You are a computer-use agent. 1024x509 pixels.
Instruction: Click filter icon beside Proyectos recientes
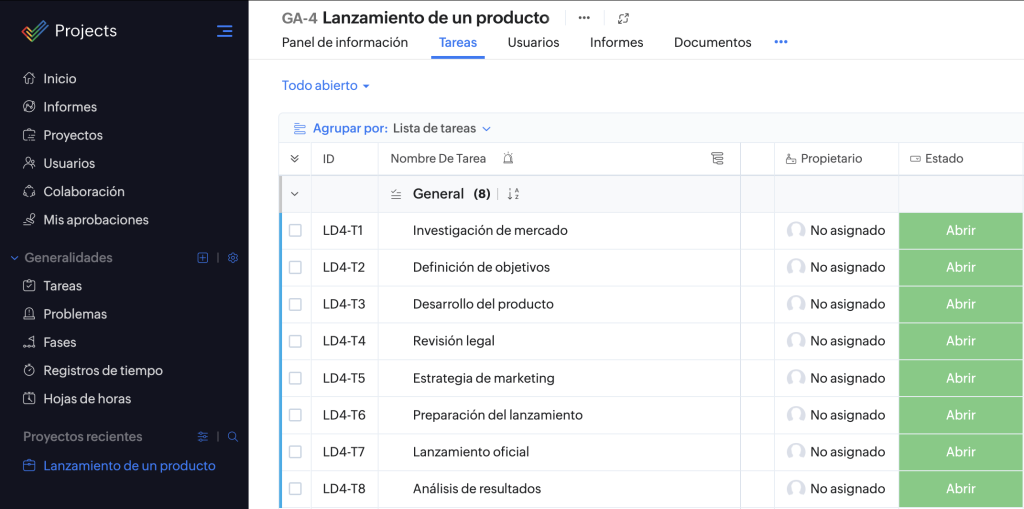(x=202, y=436)
